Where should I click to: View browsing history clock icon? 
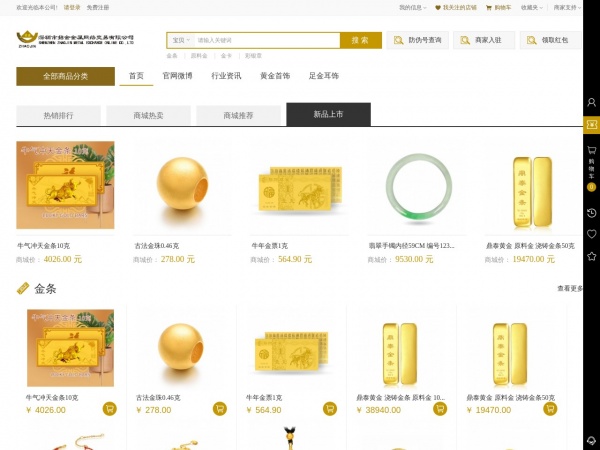[x=591, y=213]
